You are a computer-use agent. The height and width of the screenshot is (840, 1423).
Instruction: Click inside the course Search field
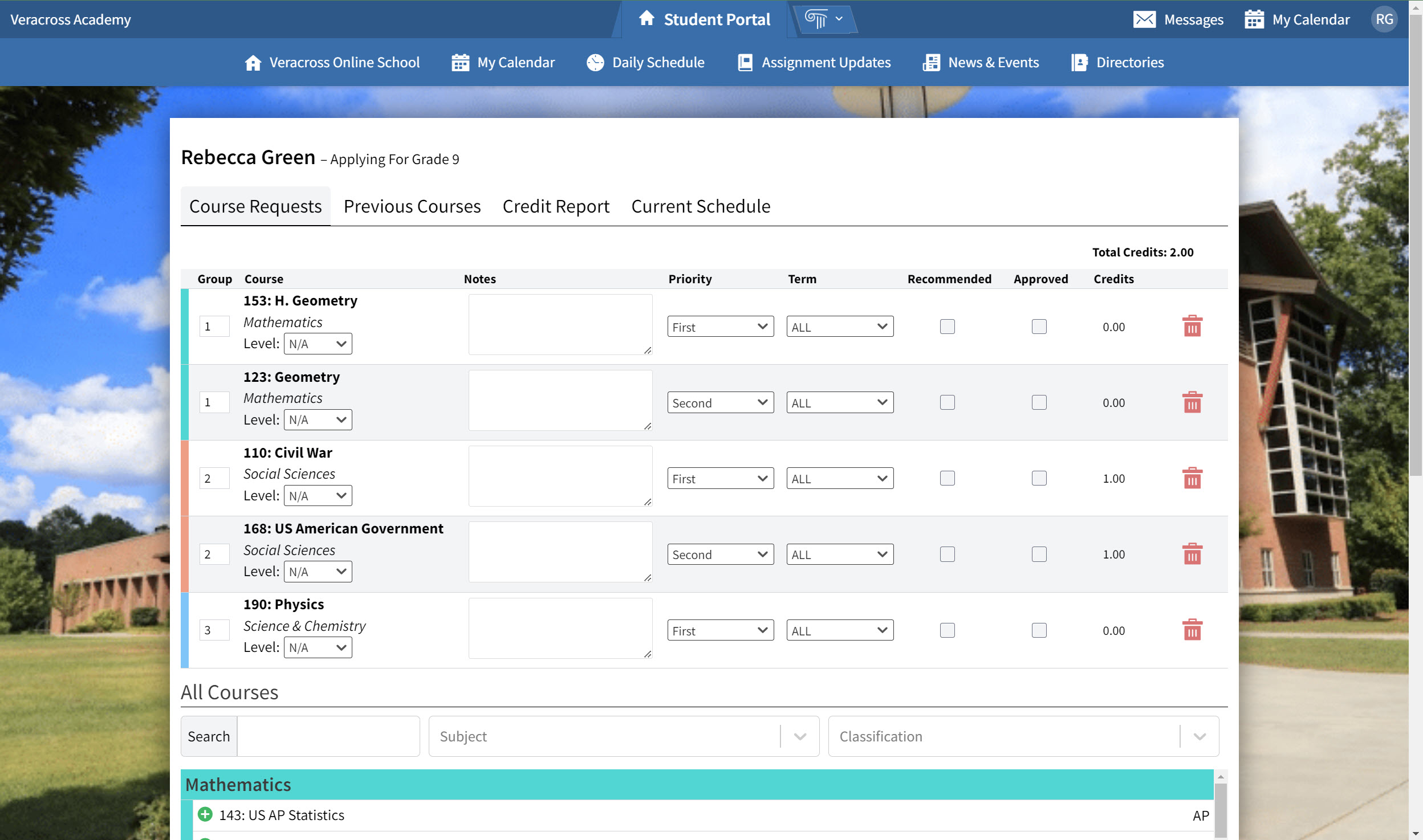pos(328,736)
